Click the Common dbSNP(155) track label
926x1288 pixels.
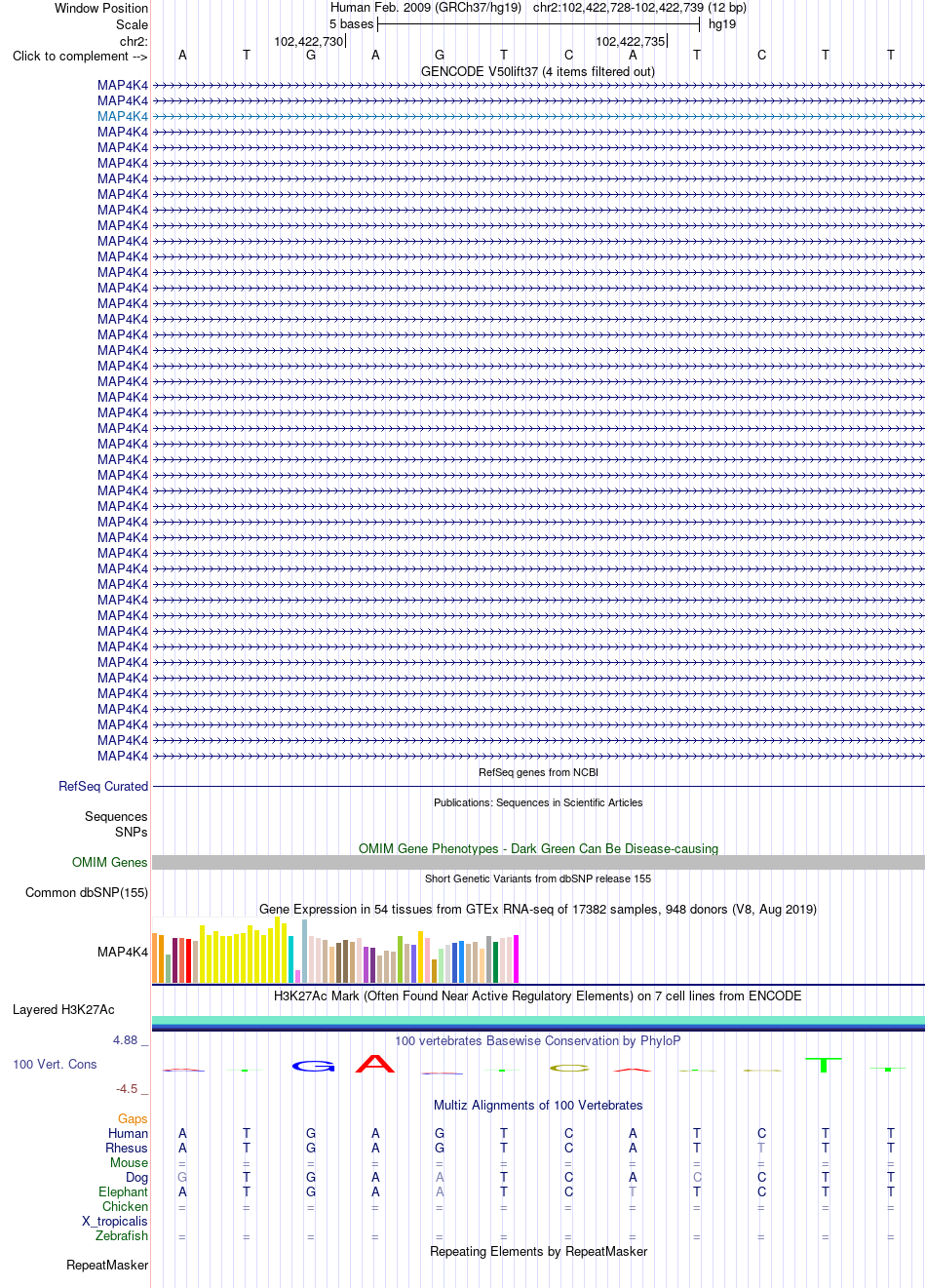click(87, 892)
